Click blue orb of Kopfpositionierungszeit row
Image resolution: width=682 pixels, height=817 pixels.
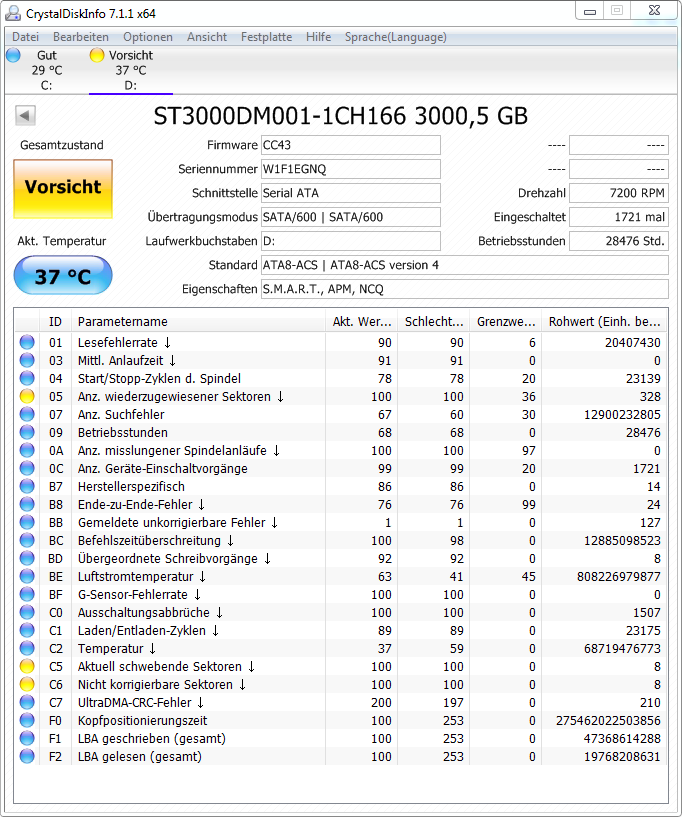coord(27,720)
